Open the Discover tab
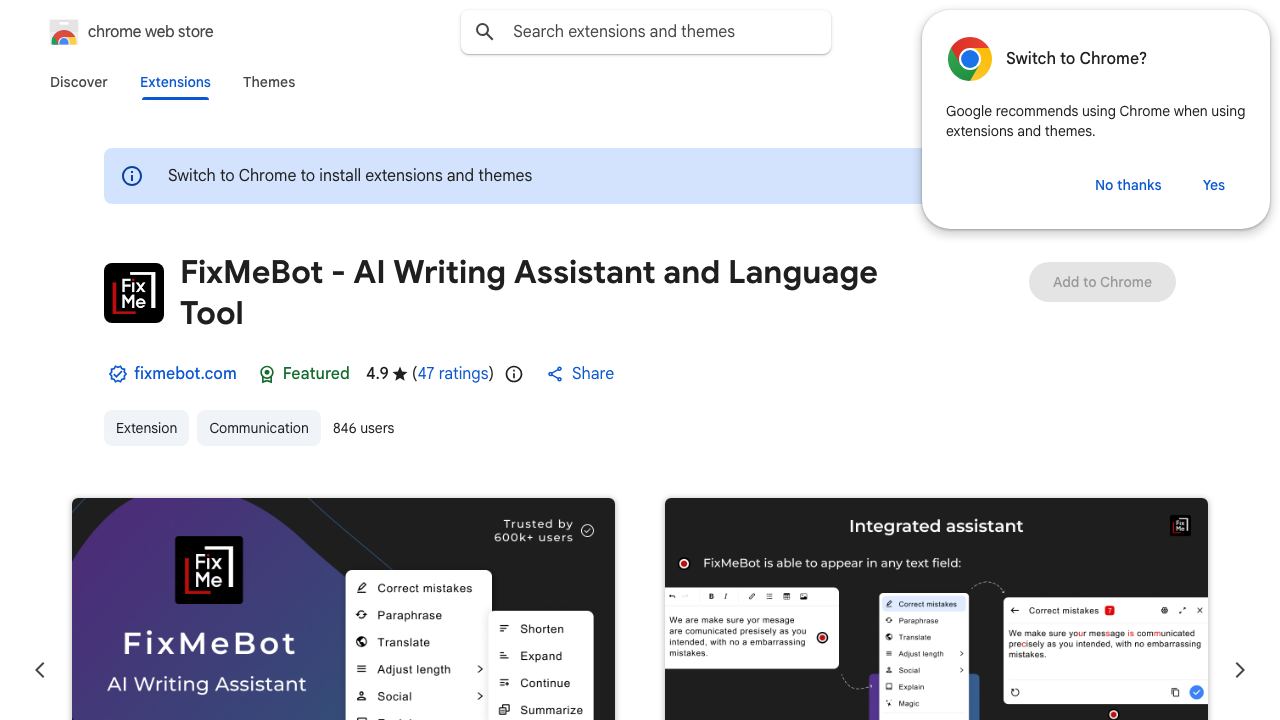The image size is (1280, 720). (x=79, y=82)
